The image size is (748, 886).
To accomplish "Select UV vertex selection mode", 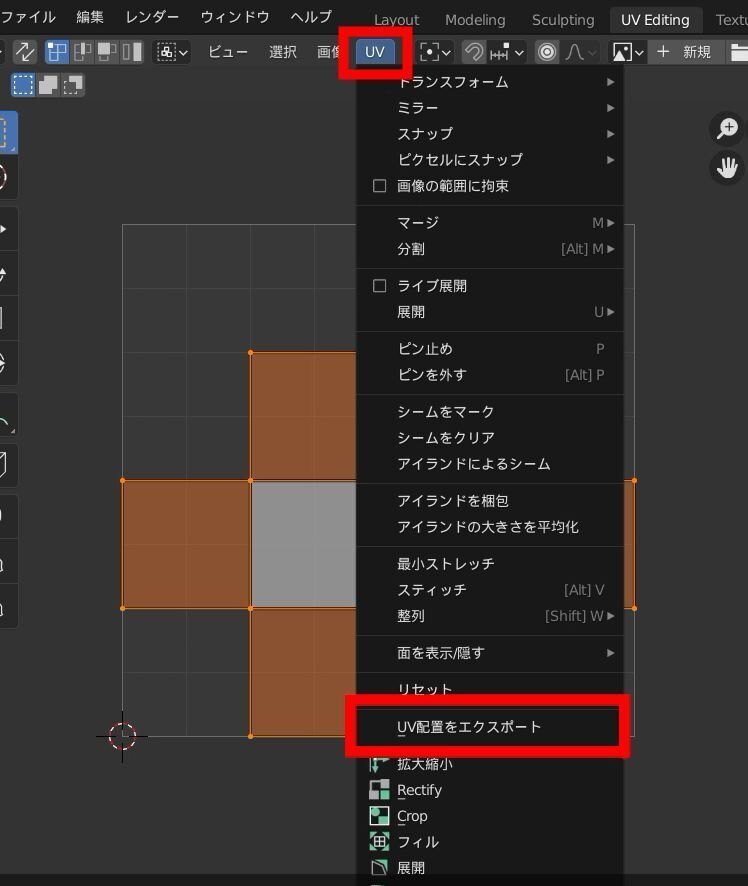I will point(56,52).
